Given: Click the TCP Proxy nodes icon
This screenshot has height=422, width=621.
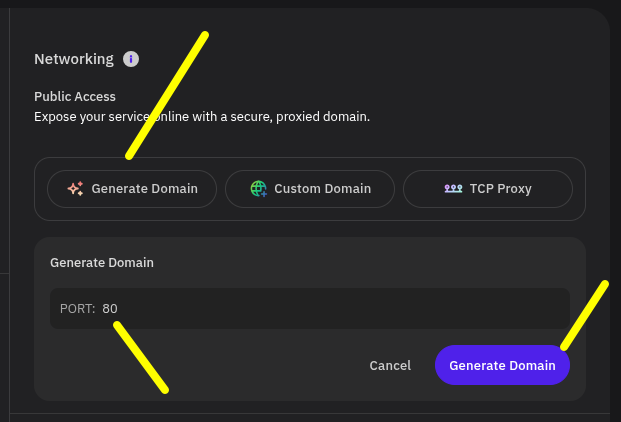Looking at the screenshot, I should pos(453,189).
